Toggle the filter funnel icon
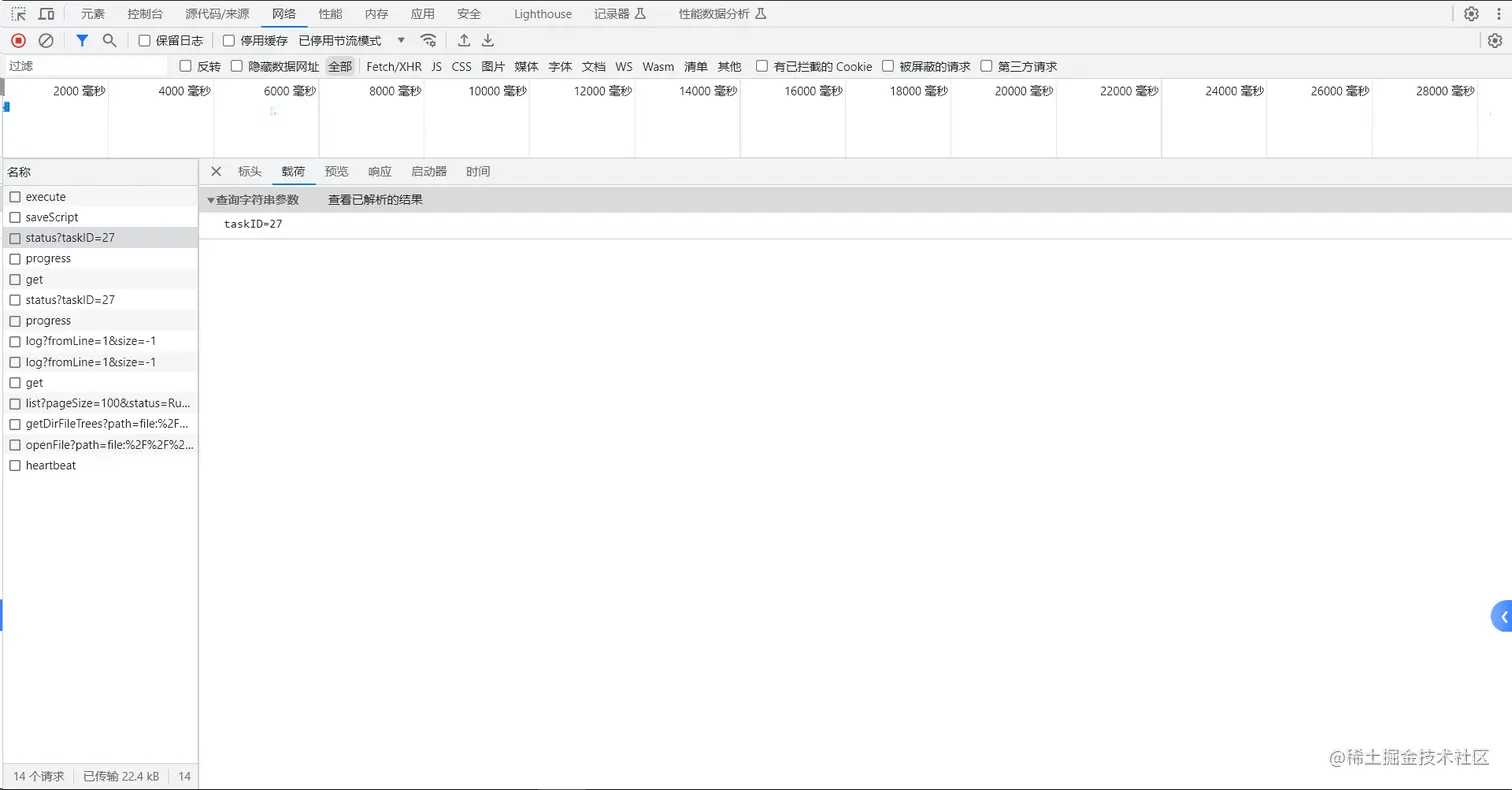Screen dimensions: 1512x790 (82, 40)
